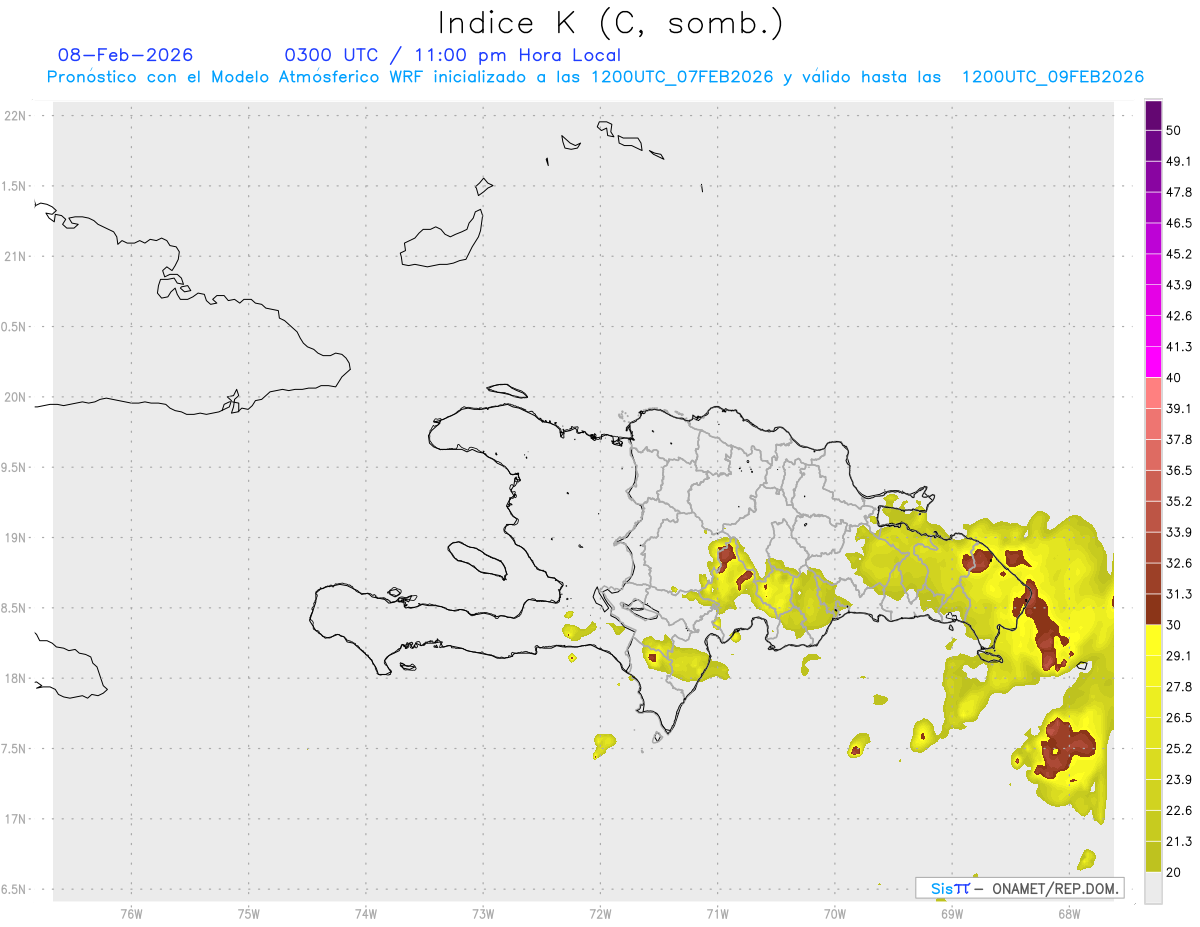1200x927 pixels.
Task: Click the "SisTT - ONAMET/REP.DOM." credit label
Action: point(1020,888)
